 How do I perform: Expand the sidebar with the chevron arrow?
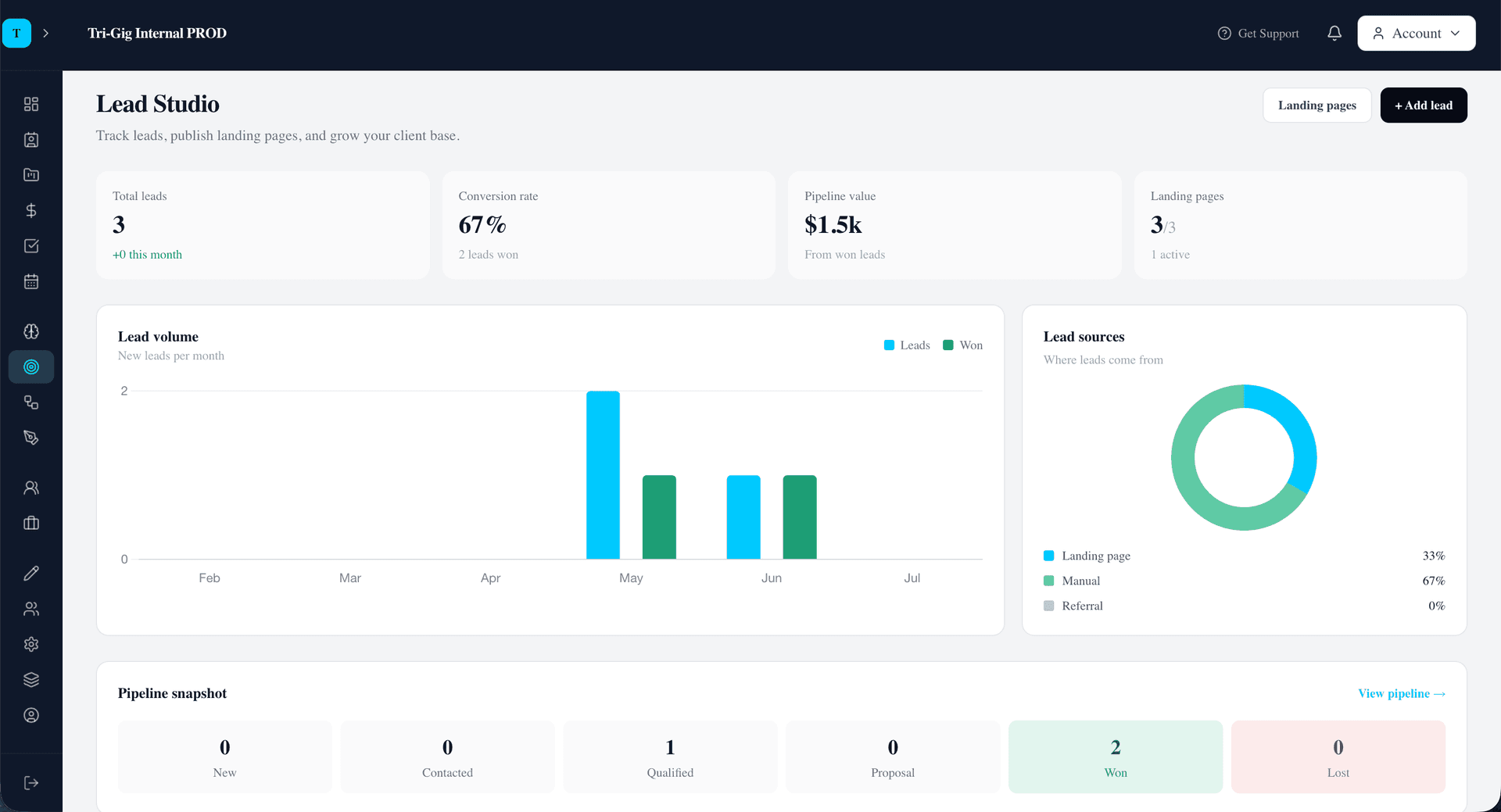46,33
